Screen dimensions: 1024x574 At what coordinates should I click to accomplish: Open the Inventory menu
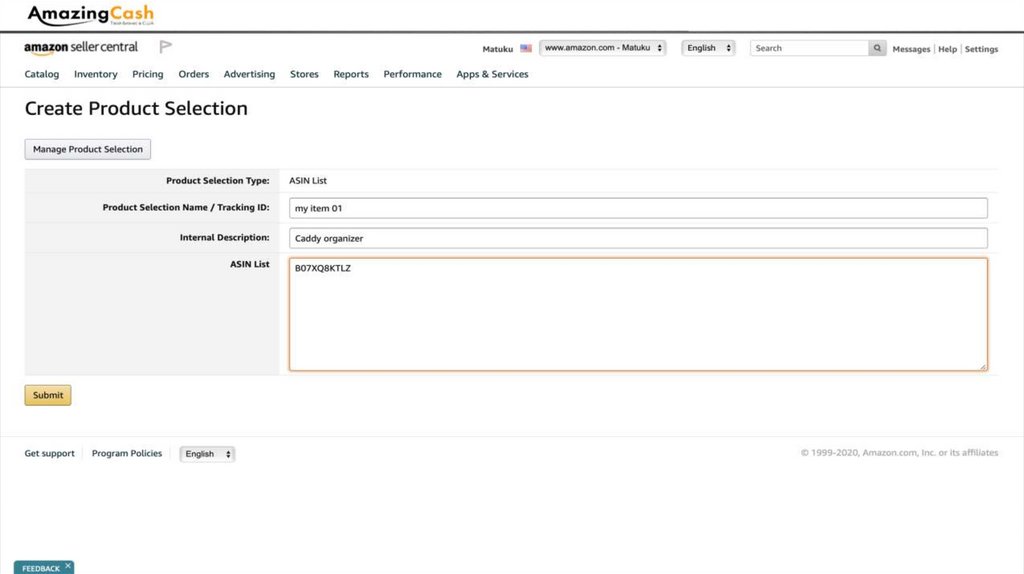point(96,74)
